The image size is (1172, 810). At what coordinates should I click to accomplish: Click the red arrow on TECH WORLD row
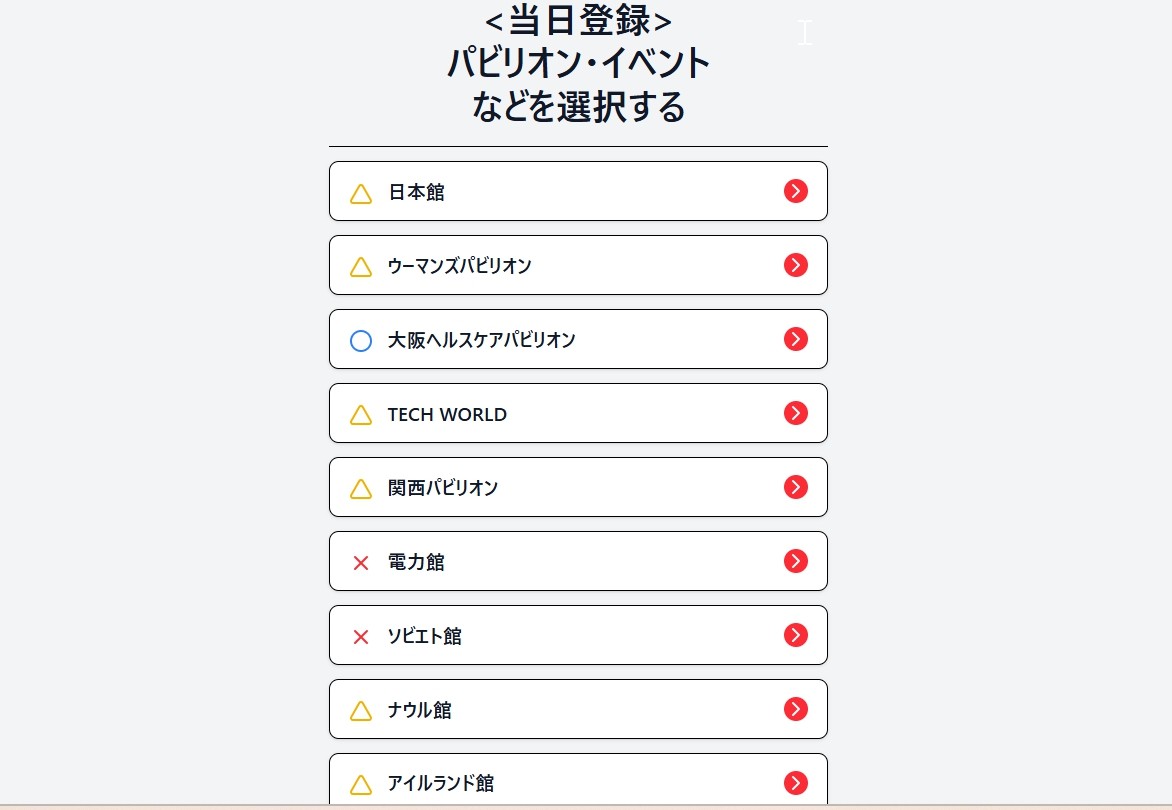(796, 413)
